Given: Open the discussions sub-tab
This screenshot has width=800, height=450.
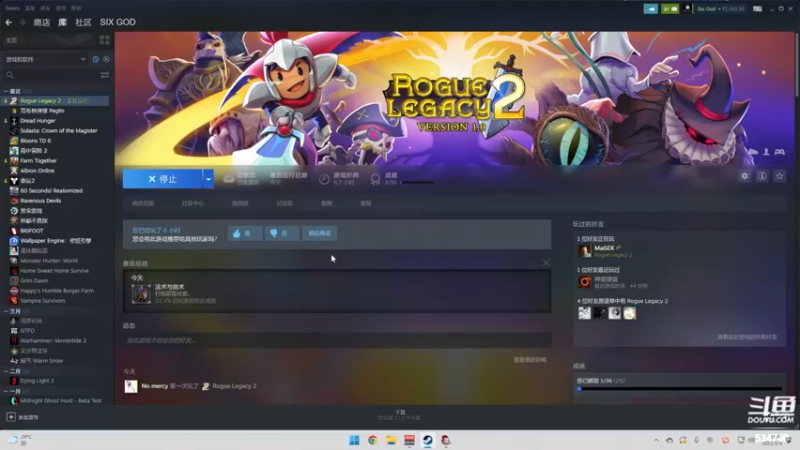Looking at the screenshot, I should [285, 203].
